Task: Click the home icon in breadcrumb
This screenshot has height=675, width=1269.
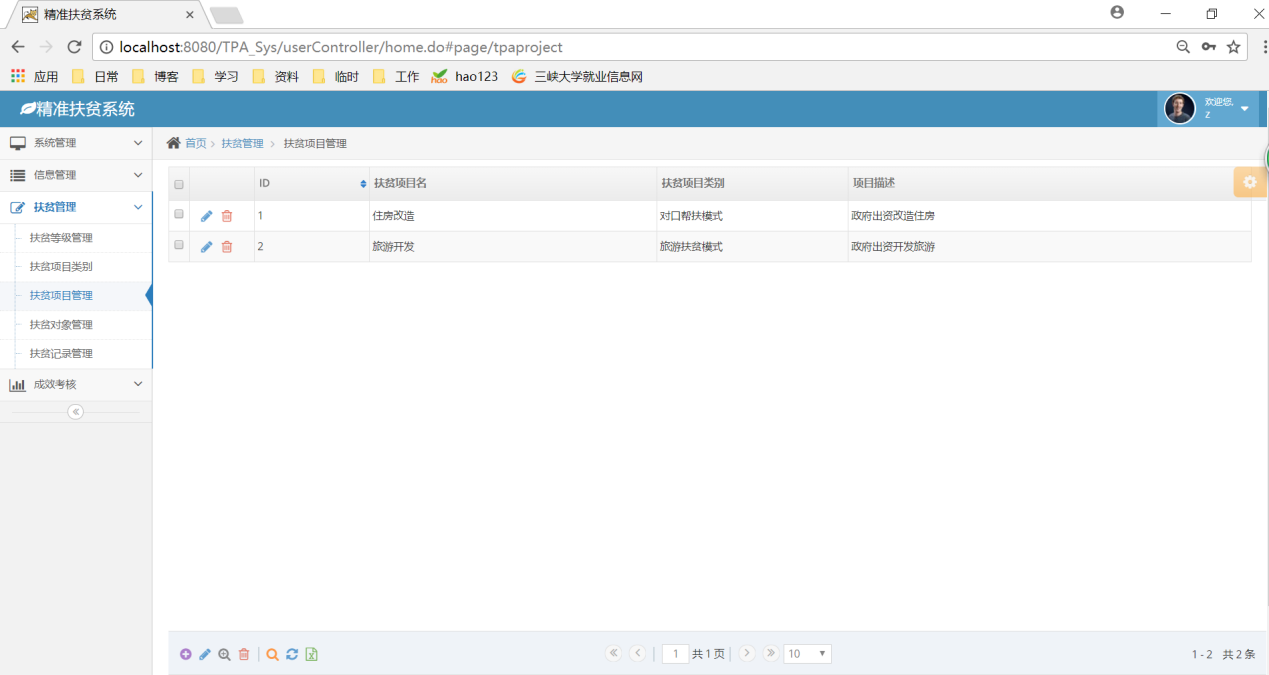Action: (173, 143)
